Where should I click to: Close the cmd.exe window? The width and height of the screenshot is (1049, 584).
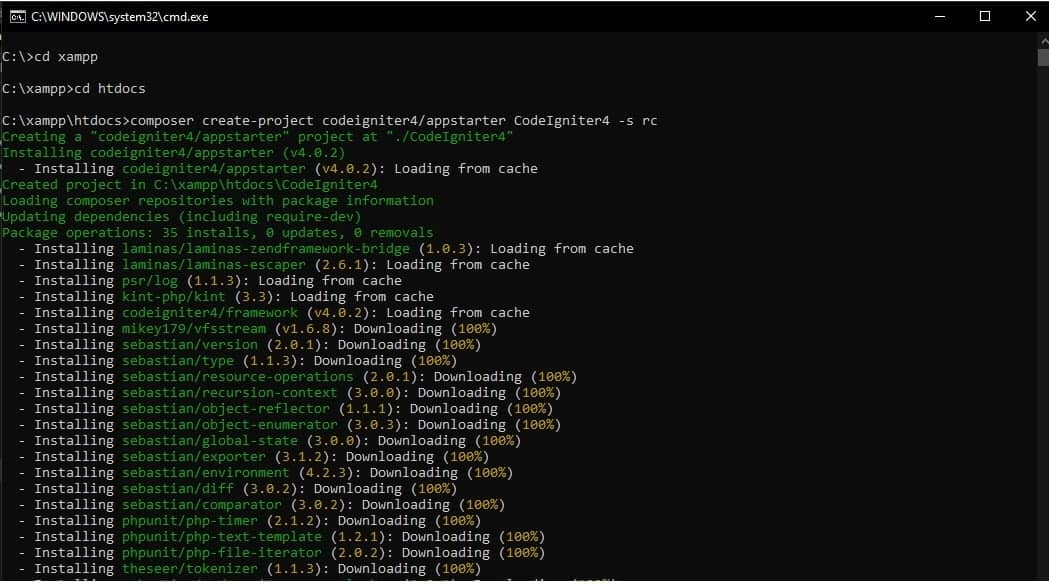pos(1030,17)
